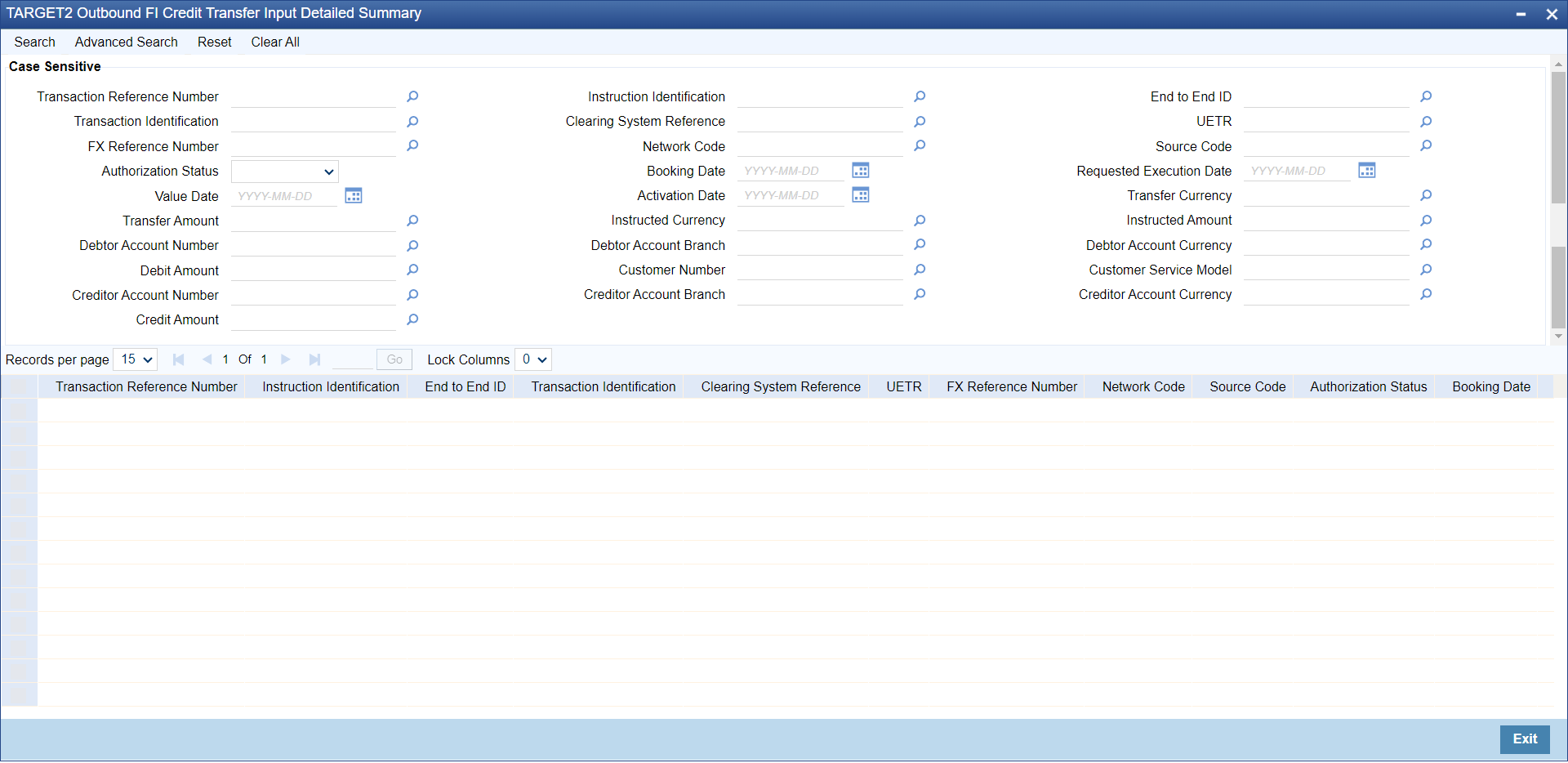Image resolution: width=1568 pixels, height=763 pixels.
Task: Expand the Authorization Status dropdown
Action: 285,172
